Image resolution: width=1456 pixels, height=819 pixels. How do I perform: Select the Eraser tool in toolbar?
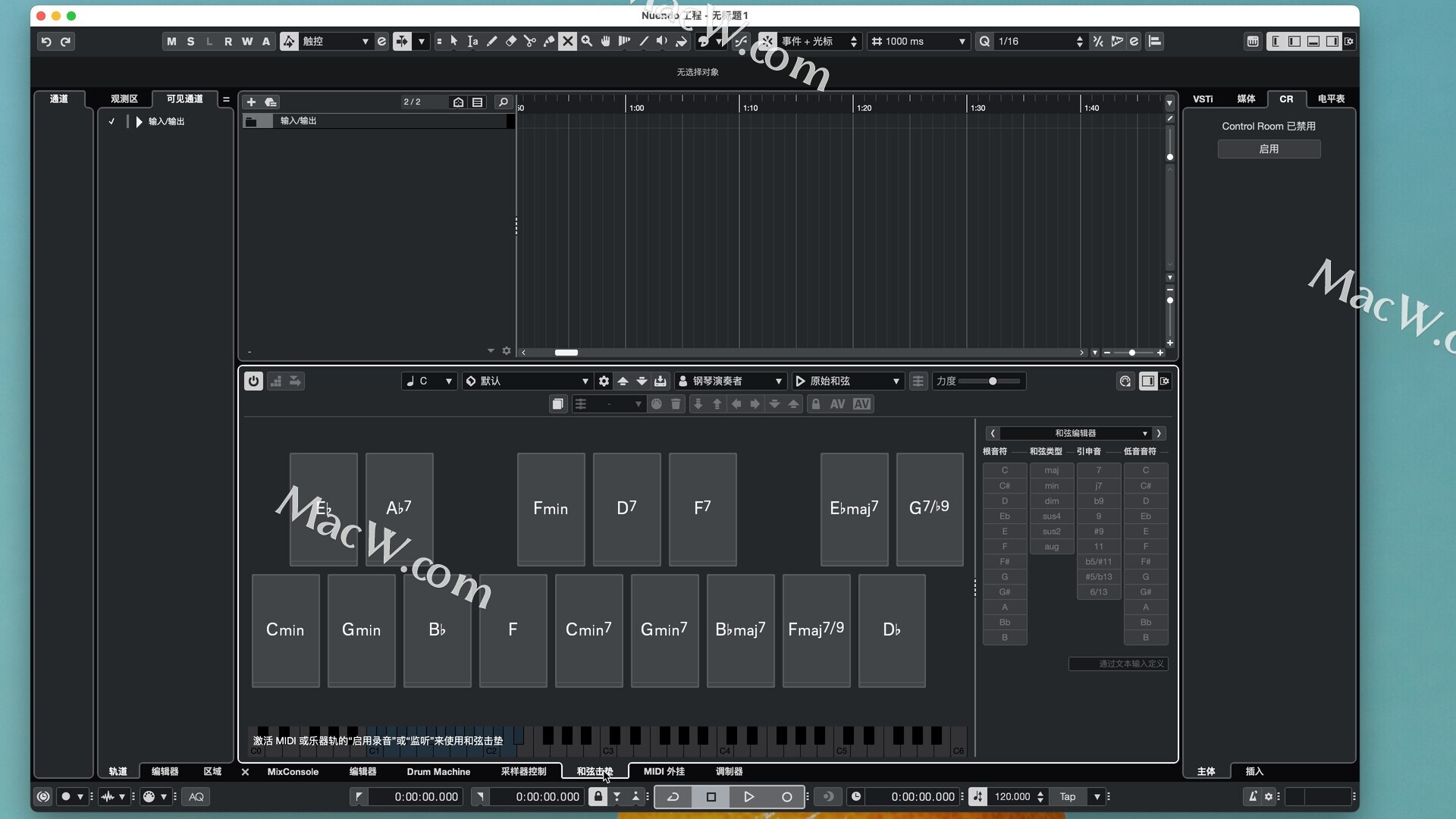click(x=510, y=42)
